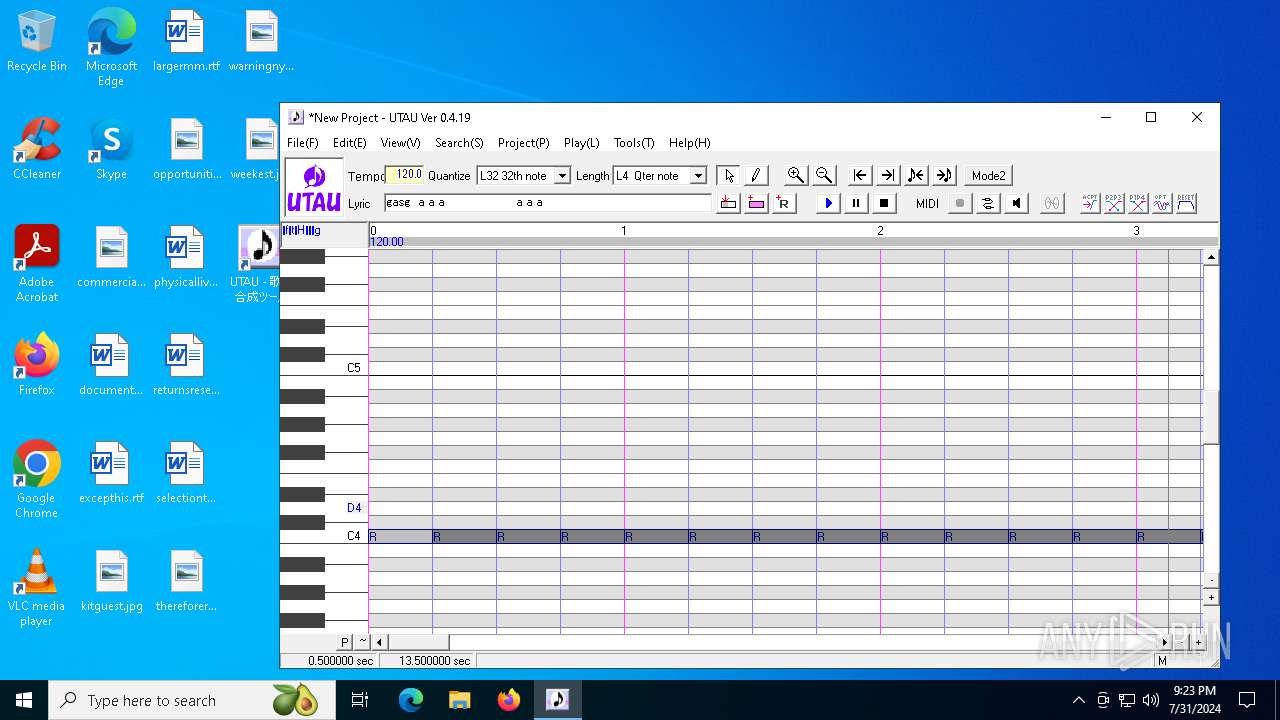1280x720 pixels.
Task: Click the zoom in magnifier
Action: tap(796, 175)
